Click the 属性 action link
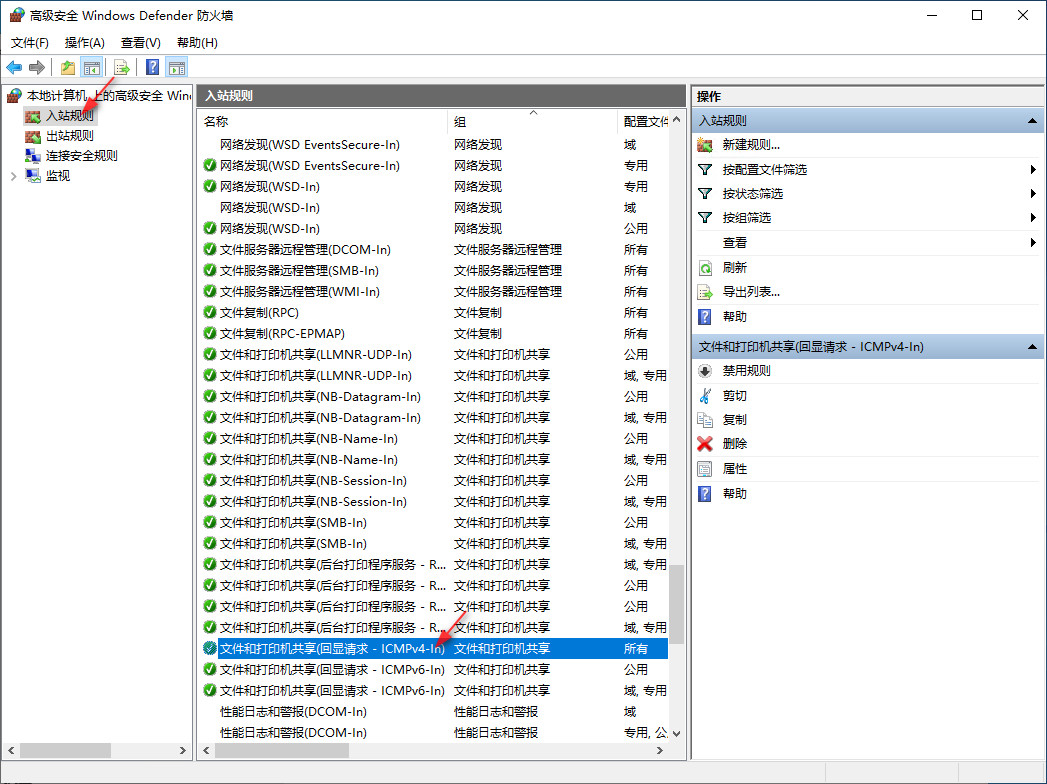This screenshot has height=784, width=1047. click(735, 469)
